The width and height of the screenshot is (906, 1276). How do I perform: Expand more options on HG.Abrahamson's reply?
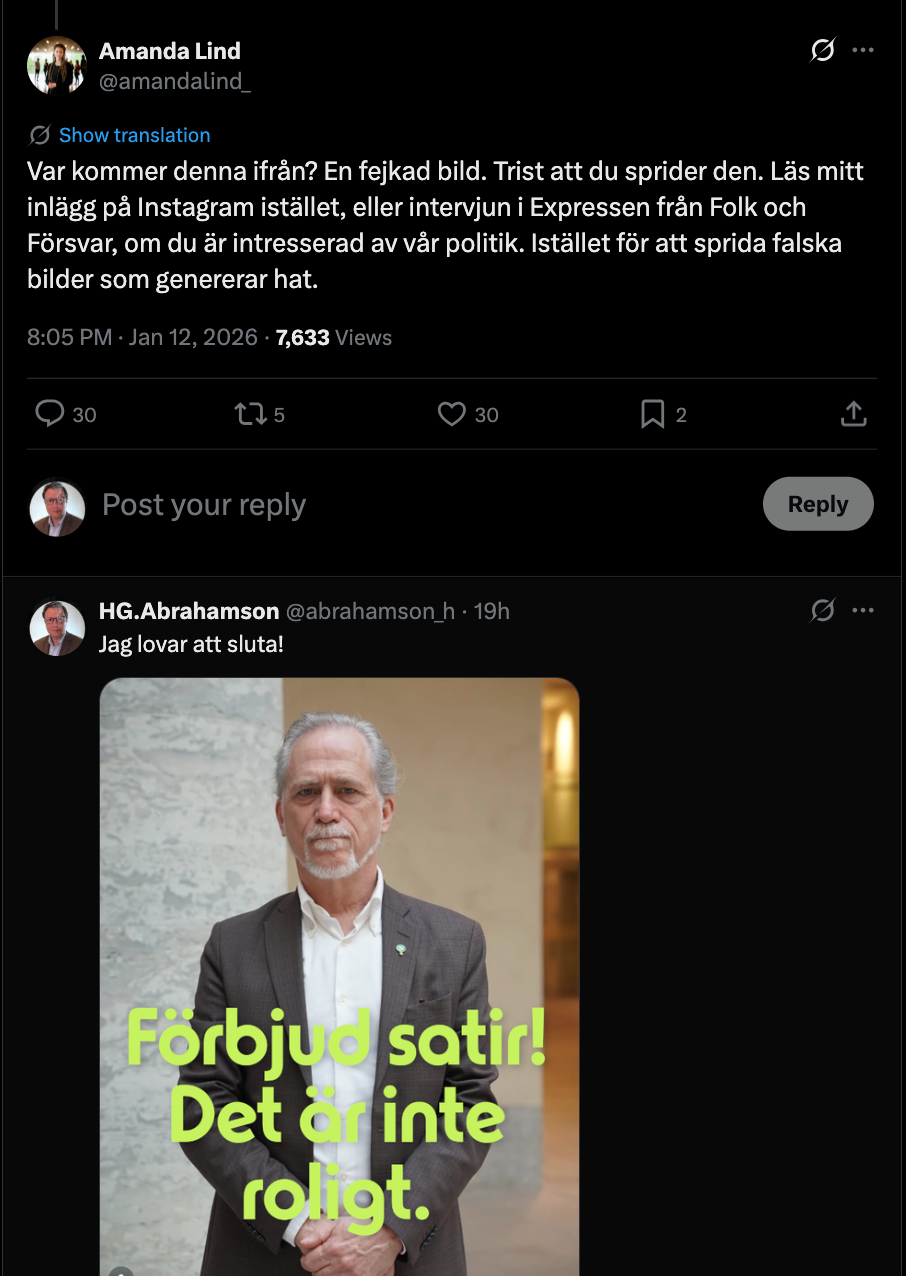(x=863, y=610)
